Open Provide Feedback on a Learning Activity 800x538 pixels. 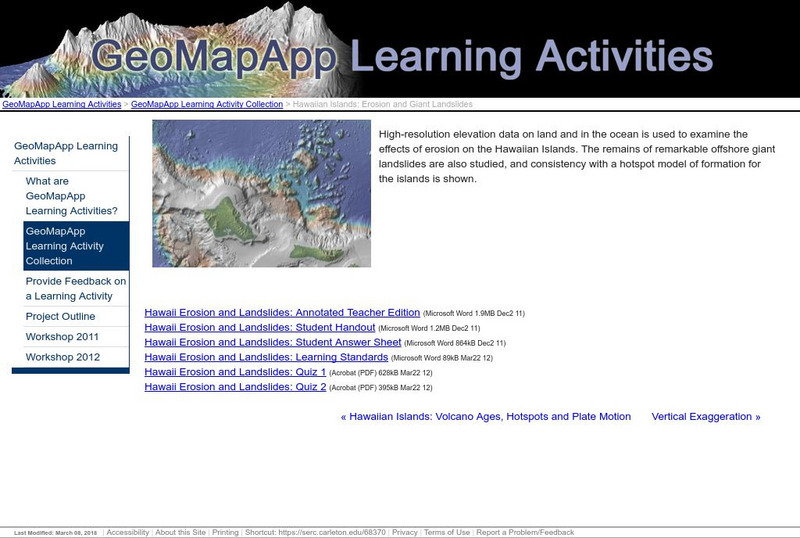(x=76, y=288)
